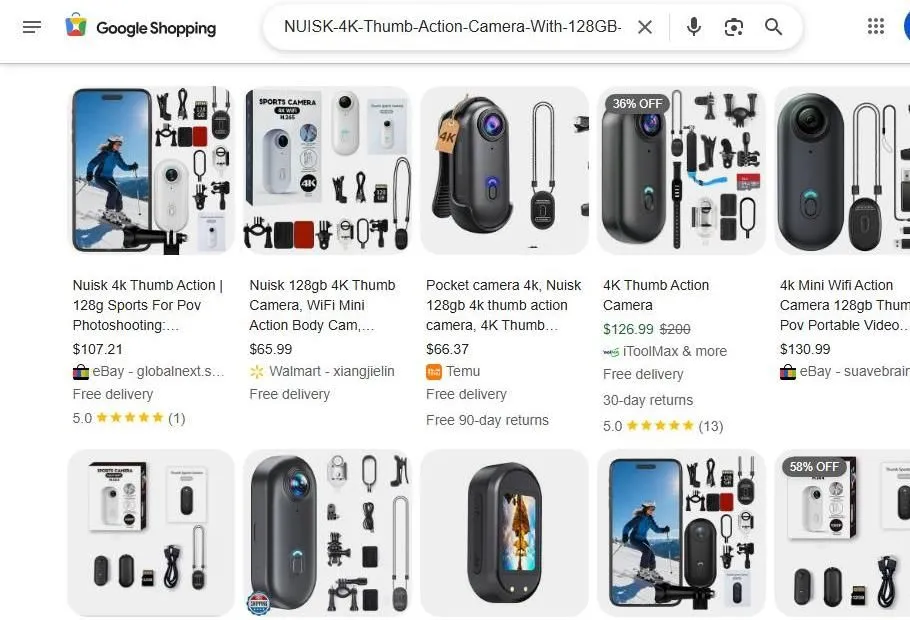Click the 5.0 star rating with 13 reviews
Viewport: 910px width, 620px height.
pos(663,425)
